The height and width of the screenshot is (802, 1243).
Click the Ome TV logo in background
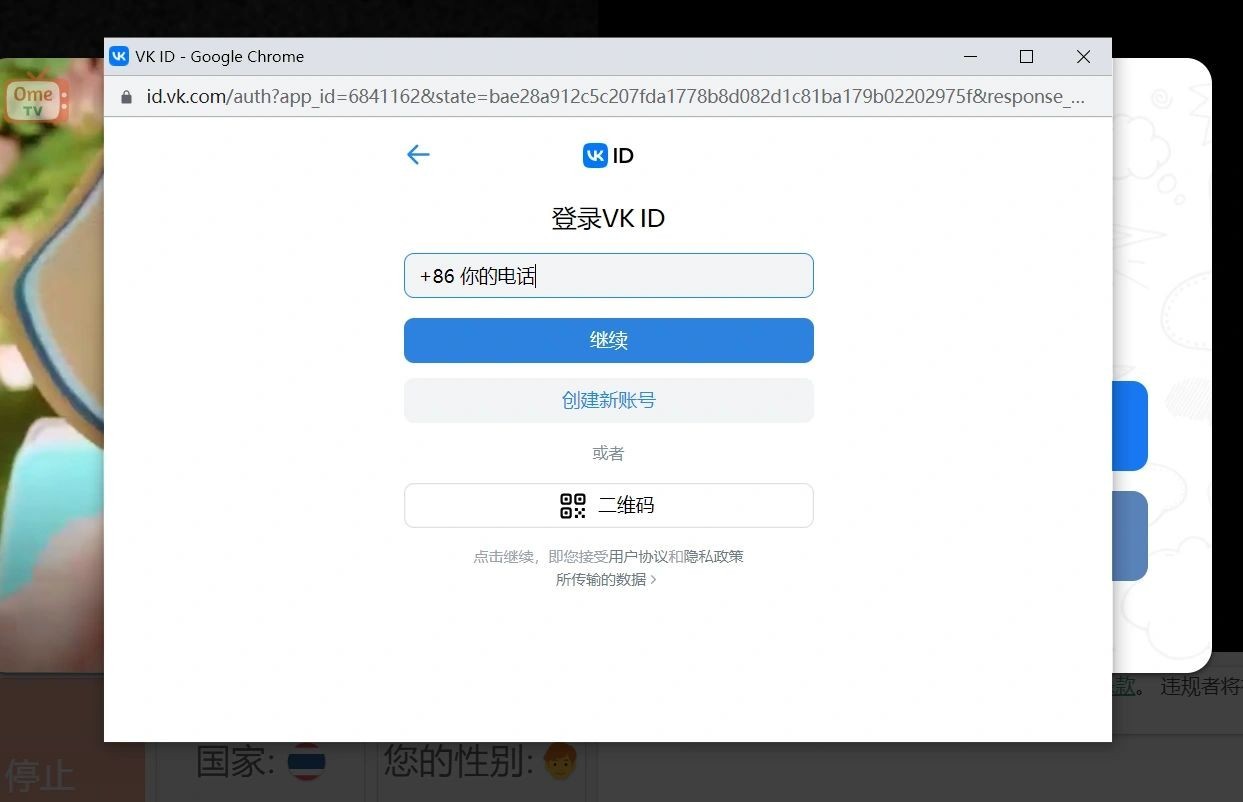tap(35, 100)
